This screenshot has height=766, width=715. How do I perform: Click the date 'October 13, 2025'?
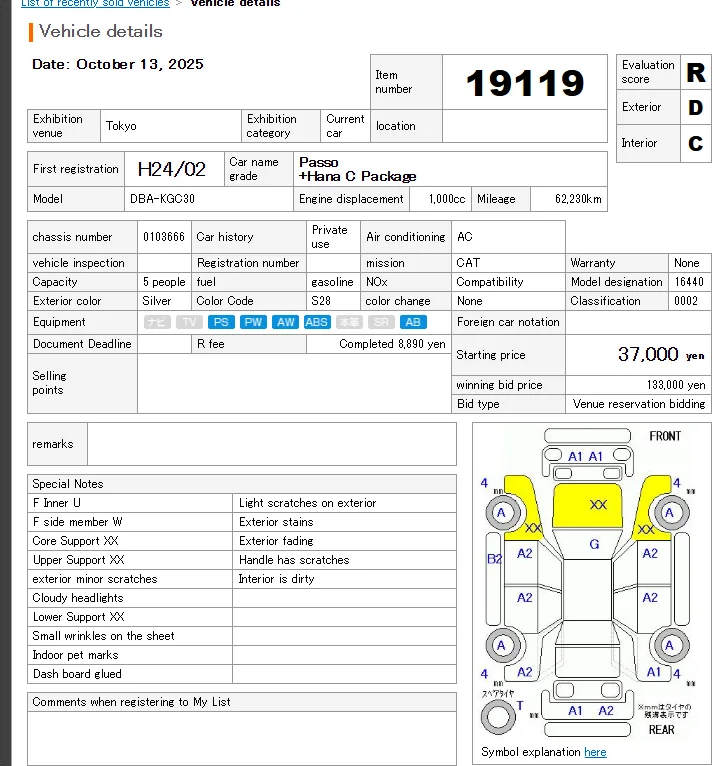tap(140, 64)
